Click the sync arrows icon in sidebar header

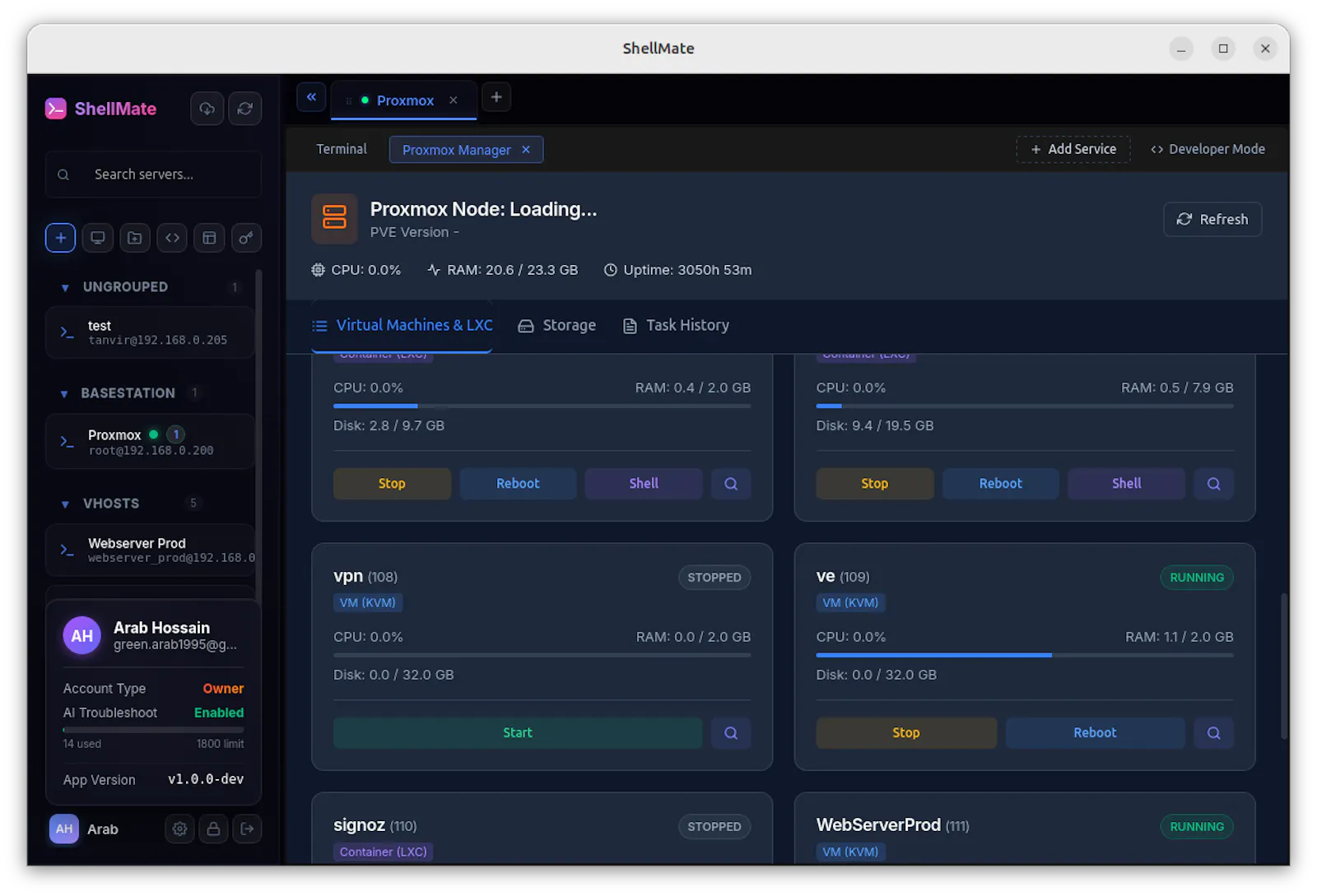pyautogui.click(x=245, y=109)
